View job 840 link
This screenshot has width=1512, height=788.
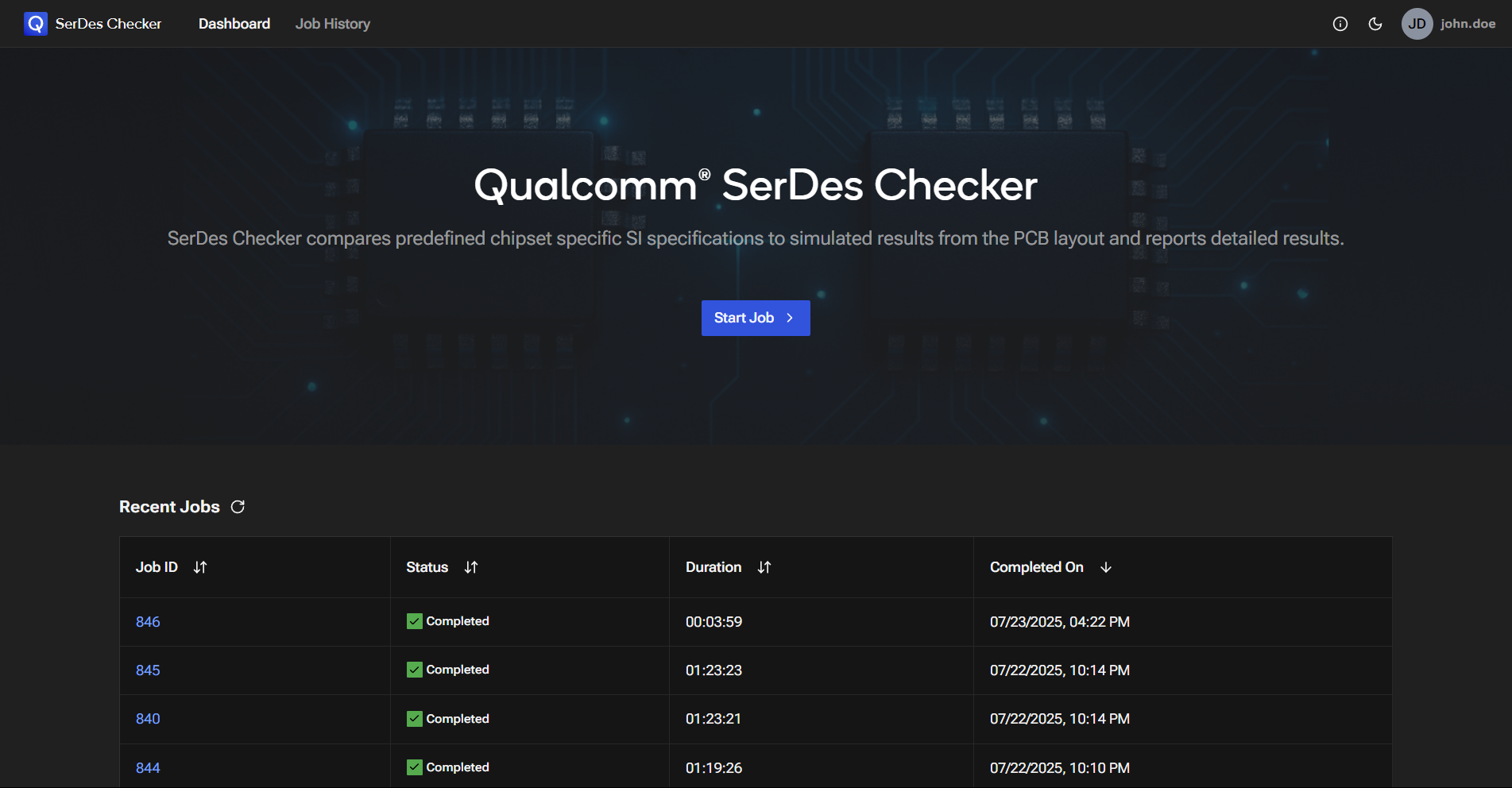(x=148, y=719)
